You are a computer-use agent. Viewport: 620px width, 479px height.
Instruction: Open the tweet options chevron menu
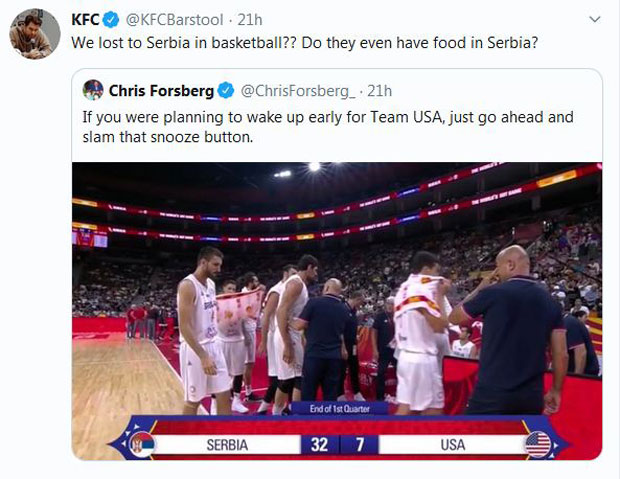click(596, 19)
